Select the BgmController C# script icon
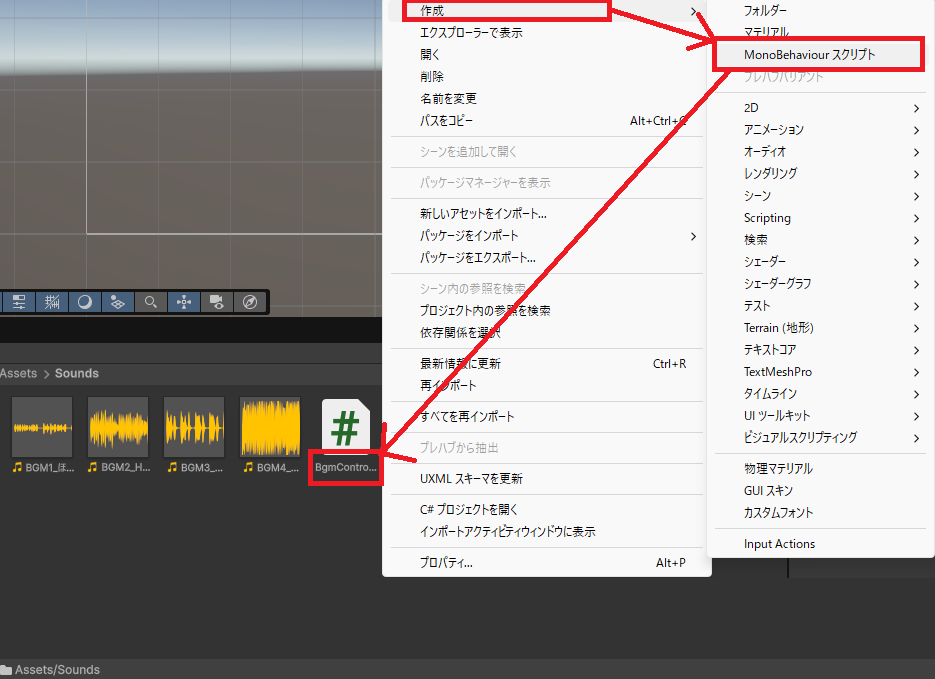The width and height of the screenshot is (935, 679). pyautogui.click(x=345, y=428)
